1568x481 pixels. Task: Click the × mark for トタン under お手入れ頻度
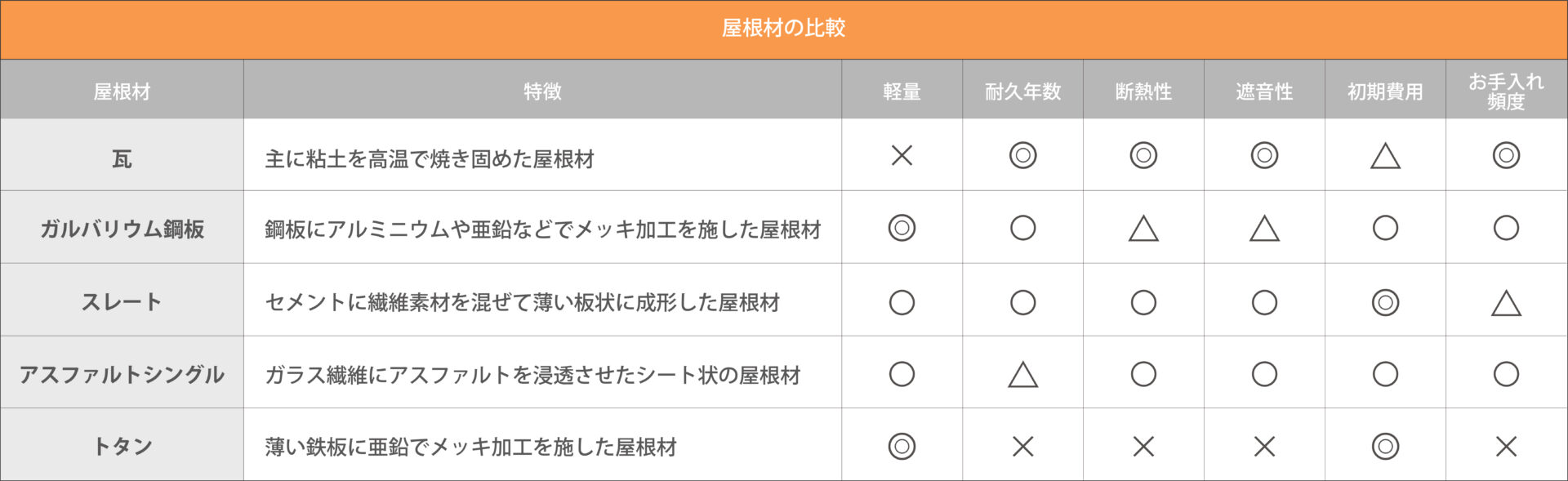tap(1506, 447)
